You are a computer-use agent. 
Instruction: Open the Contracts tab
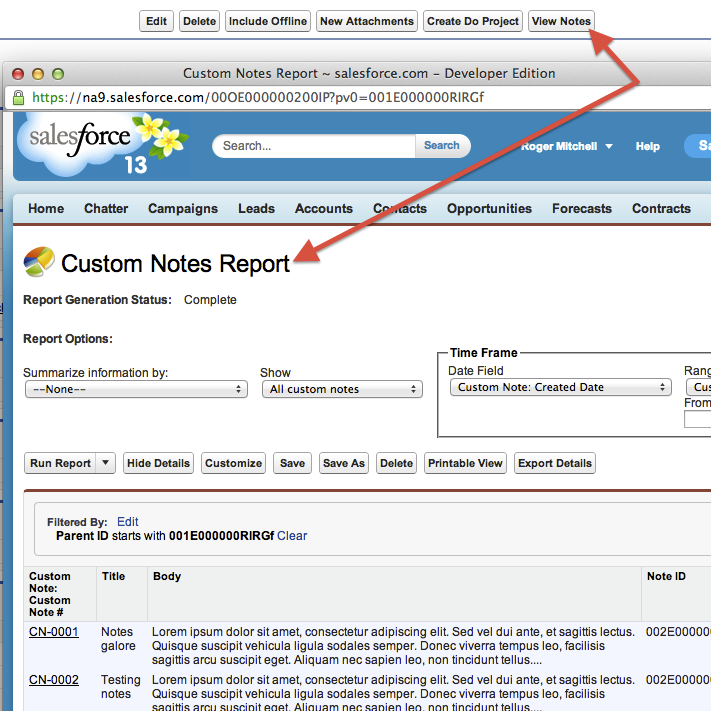tap(661, 209)
